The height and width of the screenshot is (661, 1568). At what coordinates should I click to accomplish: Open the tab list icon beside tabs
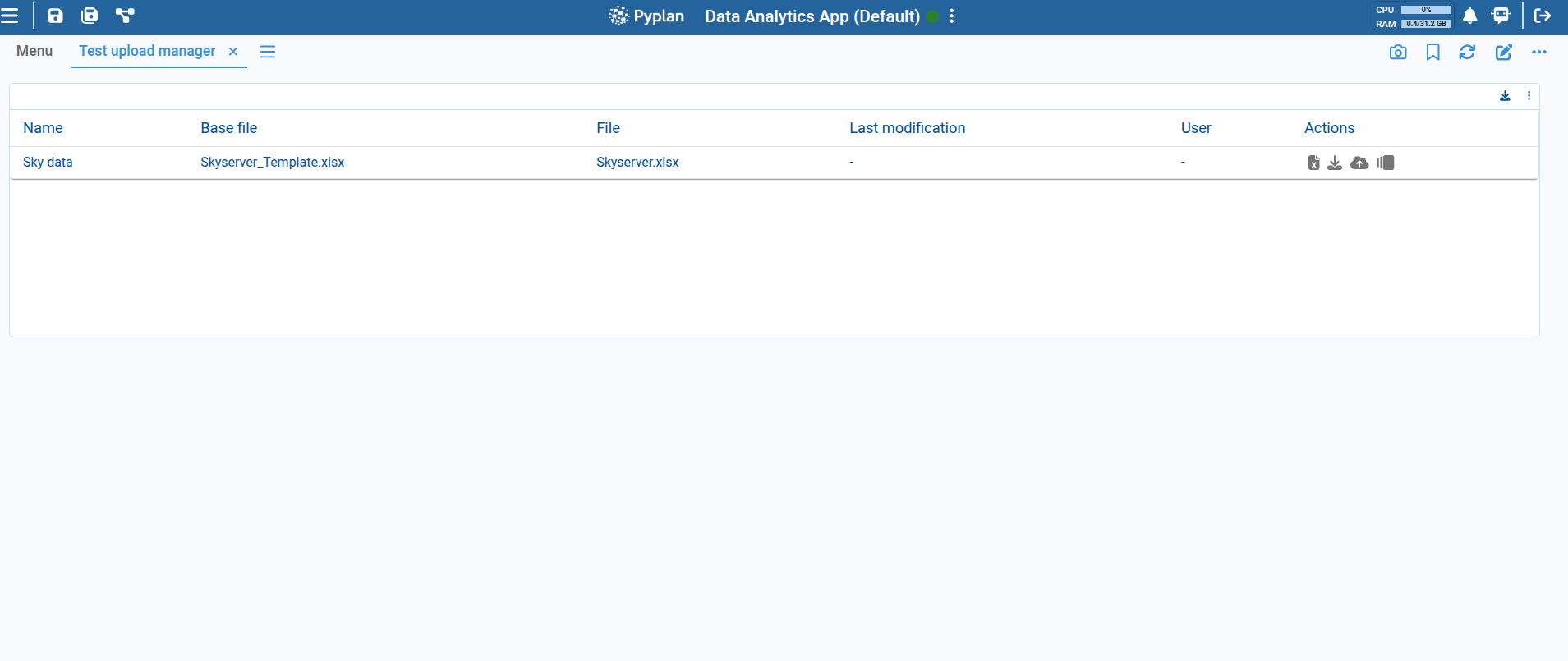coord(268,52)
